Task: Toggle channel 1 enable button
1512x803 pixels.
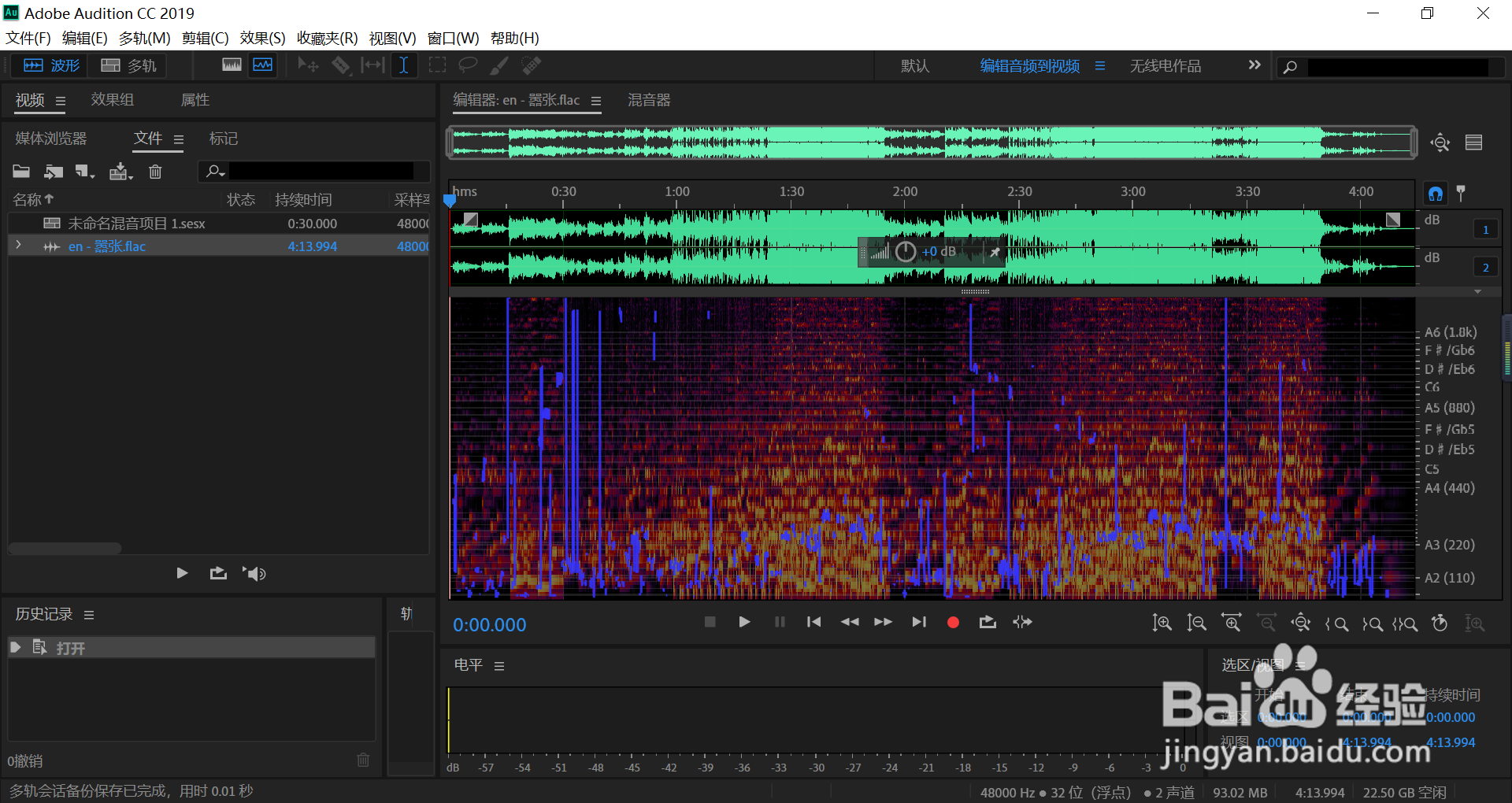Action: [1485, 230]
